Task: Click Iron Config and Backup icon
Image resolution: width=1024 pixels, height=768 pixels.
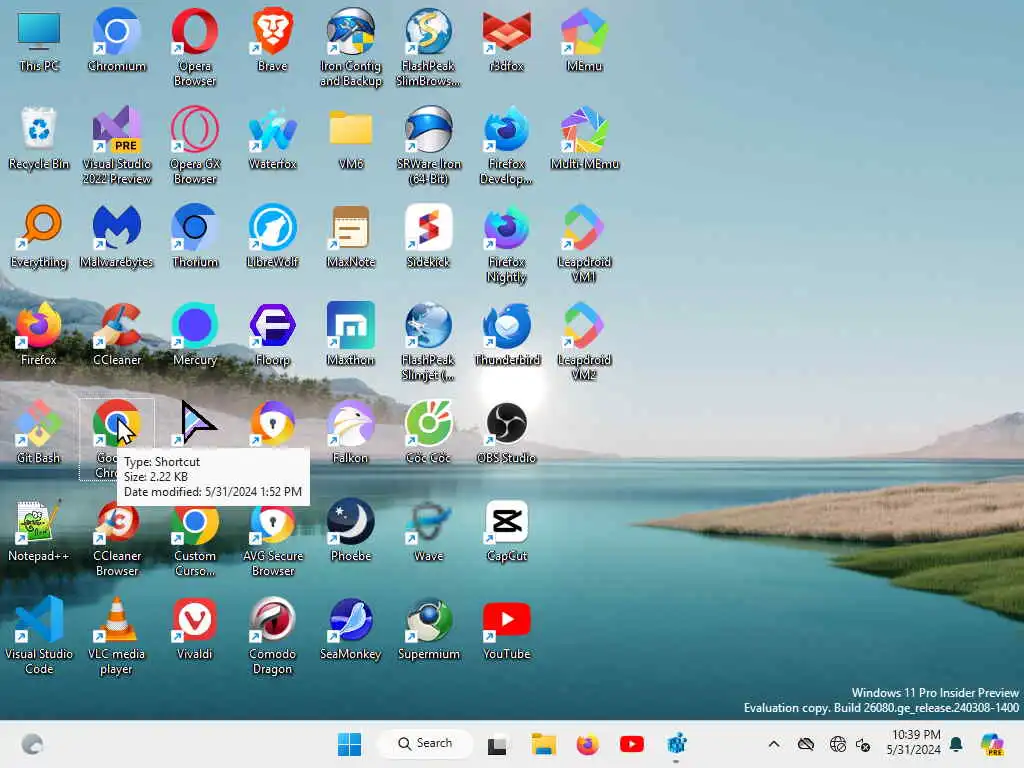Action: point(351,46)
